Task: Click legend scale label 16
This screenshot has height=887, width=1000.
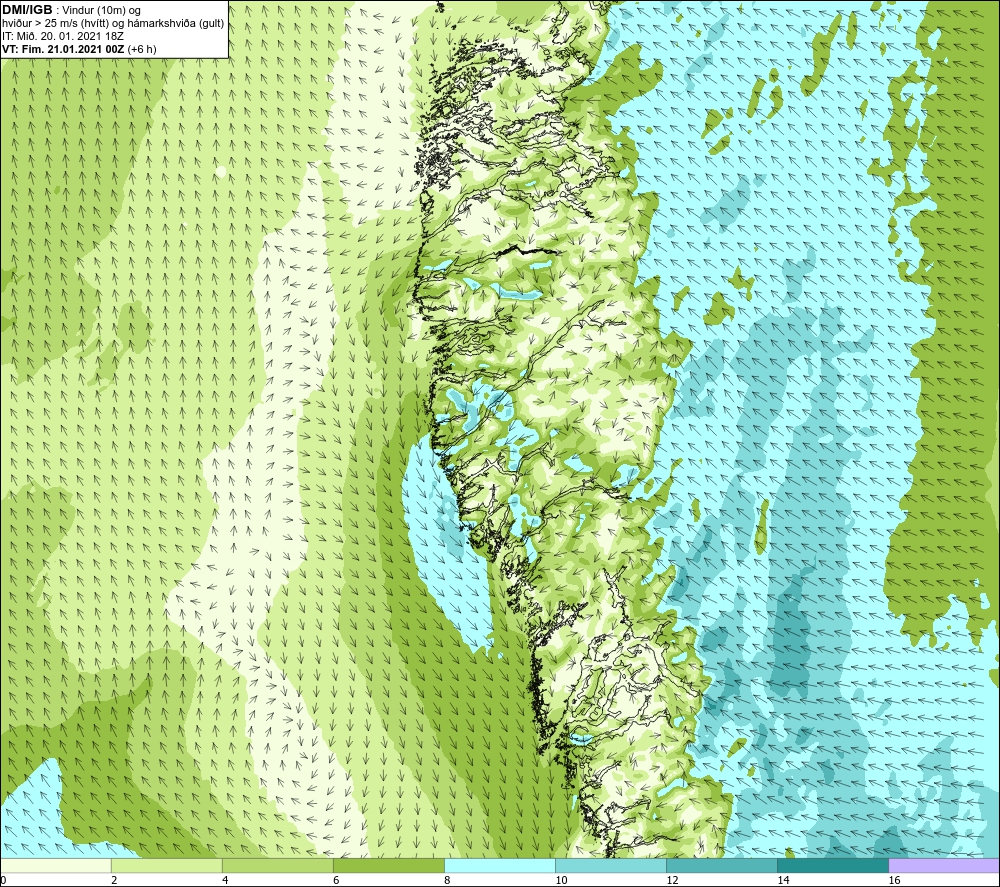Action: [x=894, y=881]
